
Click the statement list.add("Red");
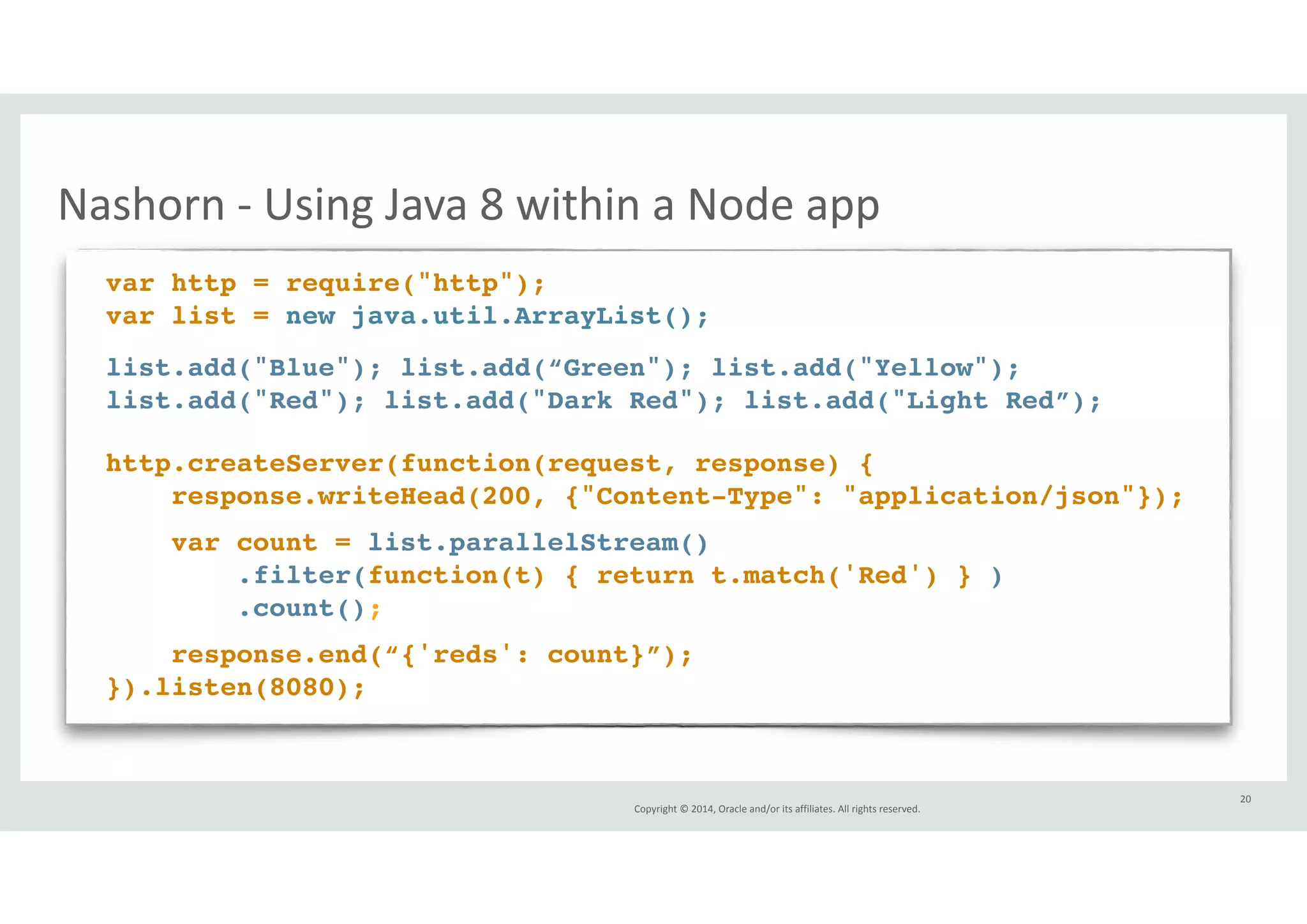(235, 401)
